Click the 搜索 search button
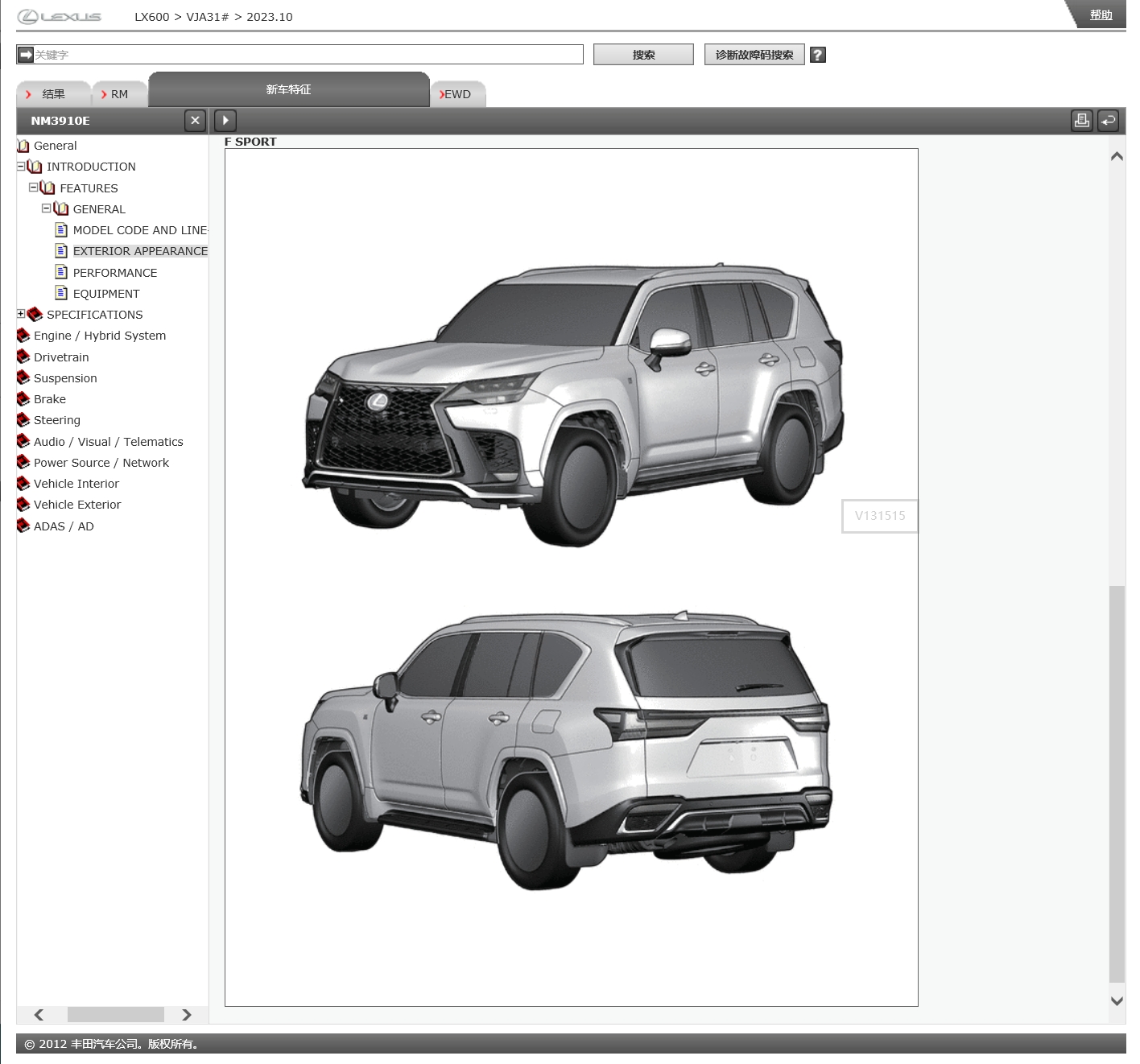 point(643,55)
